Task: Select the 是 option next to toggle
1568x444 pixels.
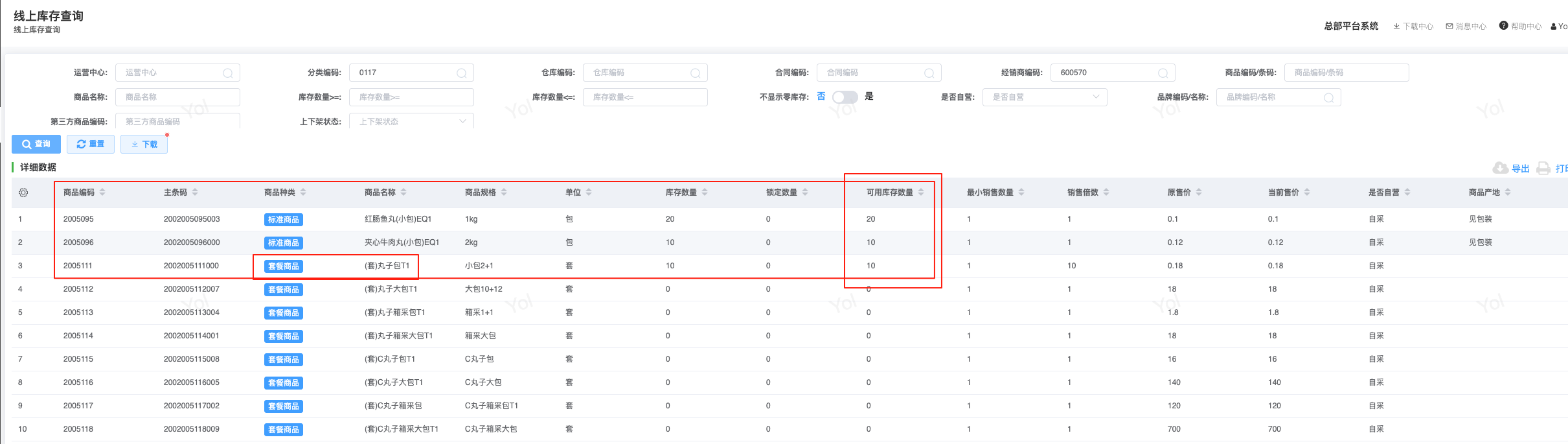Action: tap(869, 97)
